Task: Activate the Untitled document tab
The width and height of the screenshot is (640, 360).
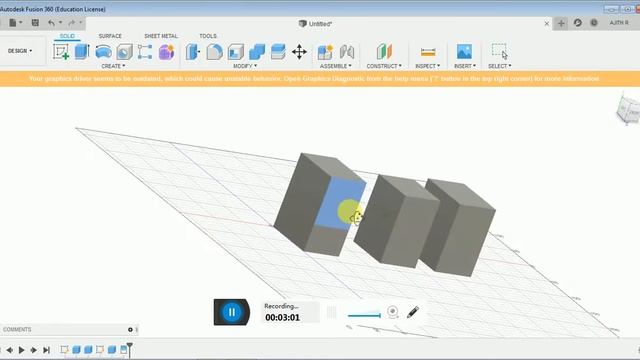Action: 316,24
